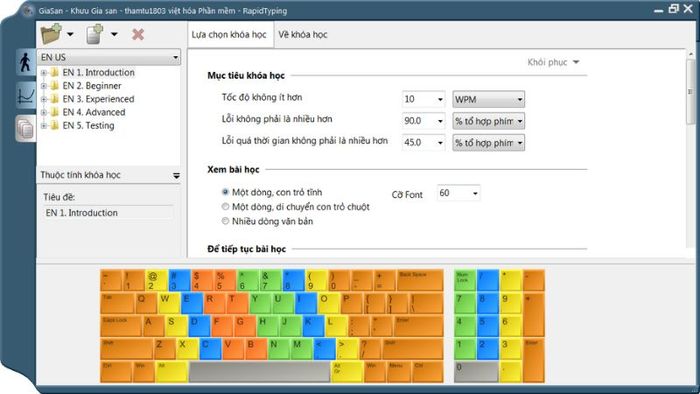700x394 pixels.
Task: Click the F key on virtual keyboard
Action: click(222, 326)
